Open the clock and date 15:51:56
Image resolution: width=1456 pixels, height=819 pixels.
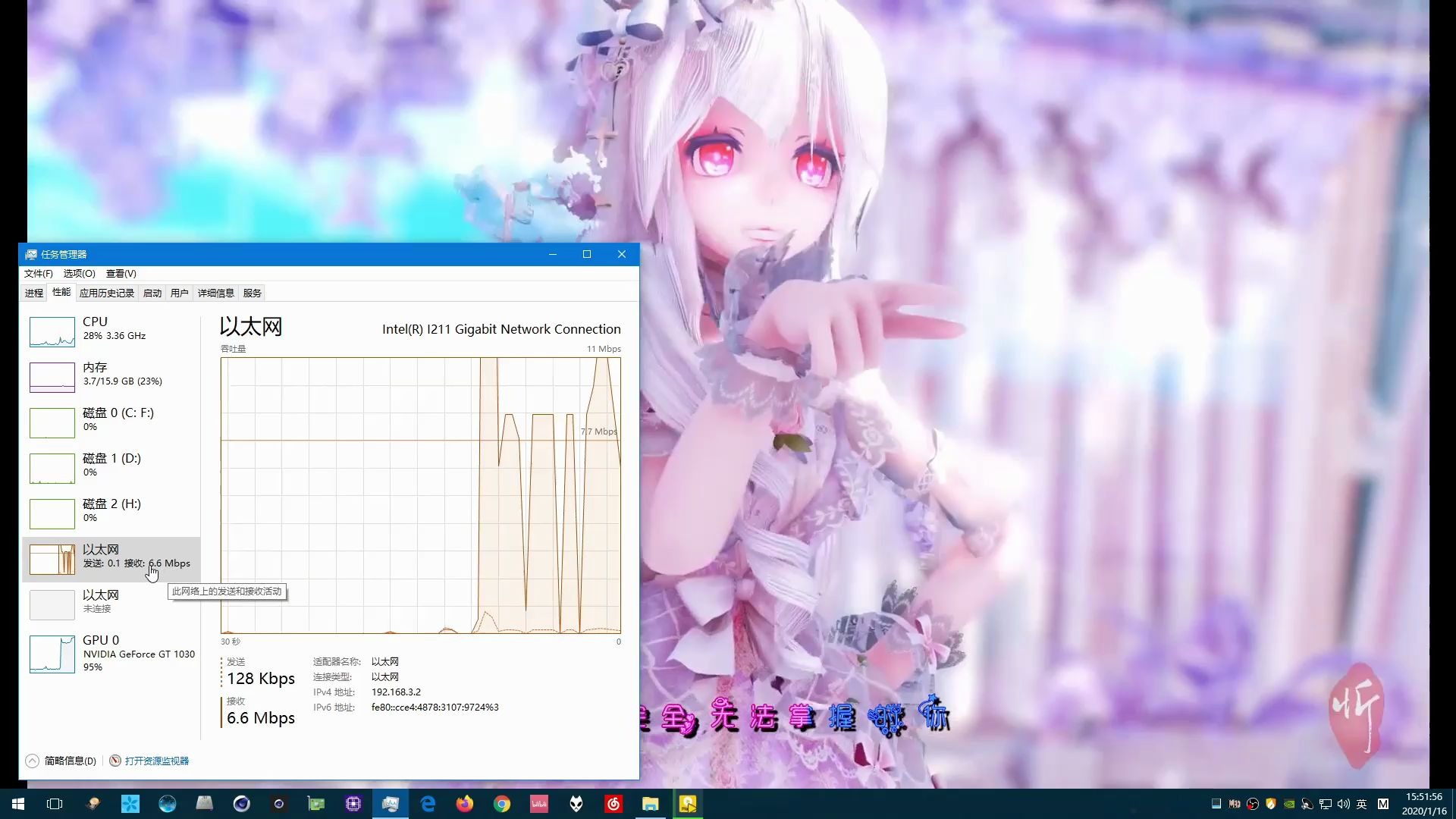(x=1424, y=804)
